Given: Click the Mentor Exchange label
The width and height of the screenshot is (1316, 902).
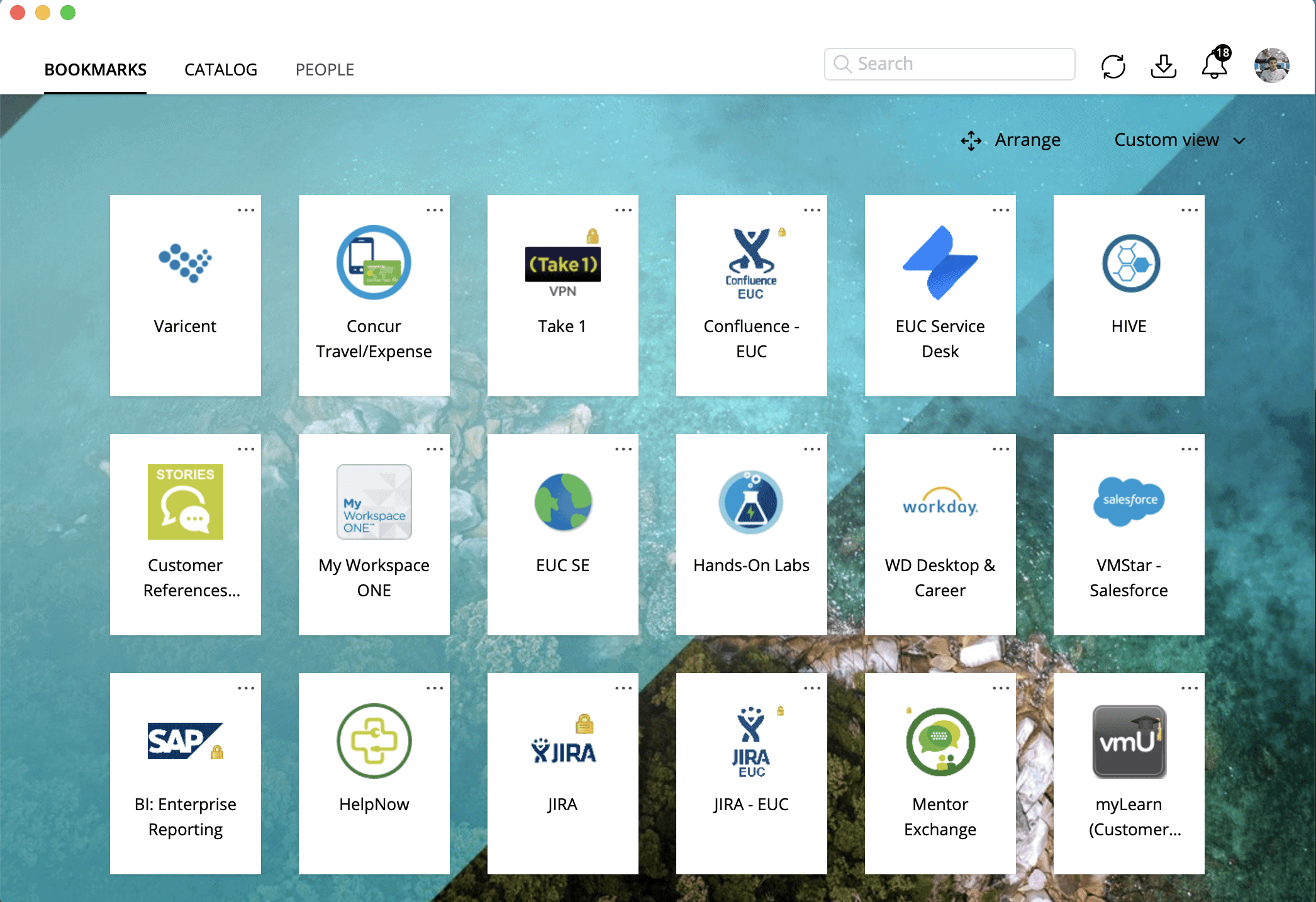Looking at the screenshot, I should tap(940, 816).
